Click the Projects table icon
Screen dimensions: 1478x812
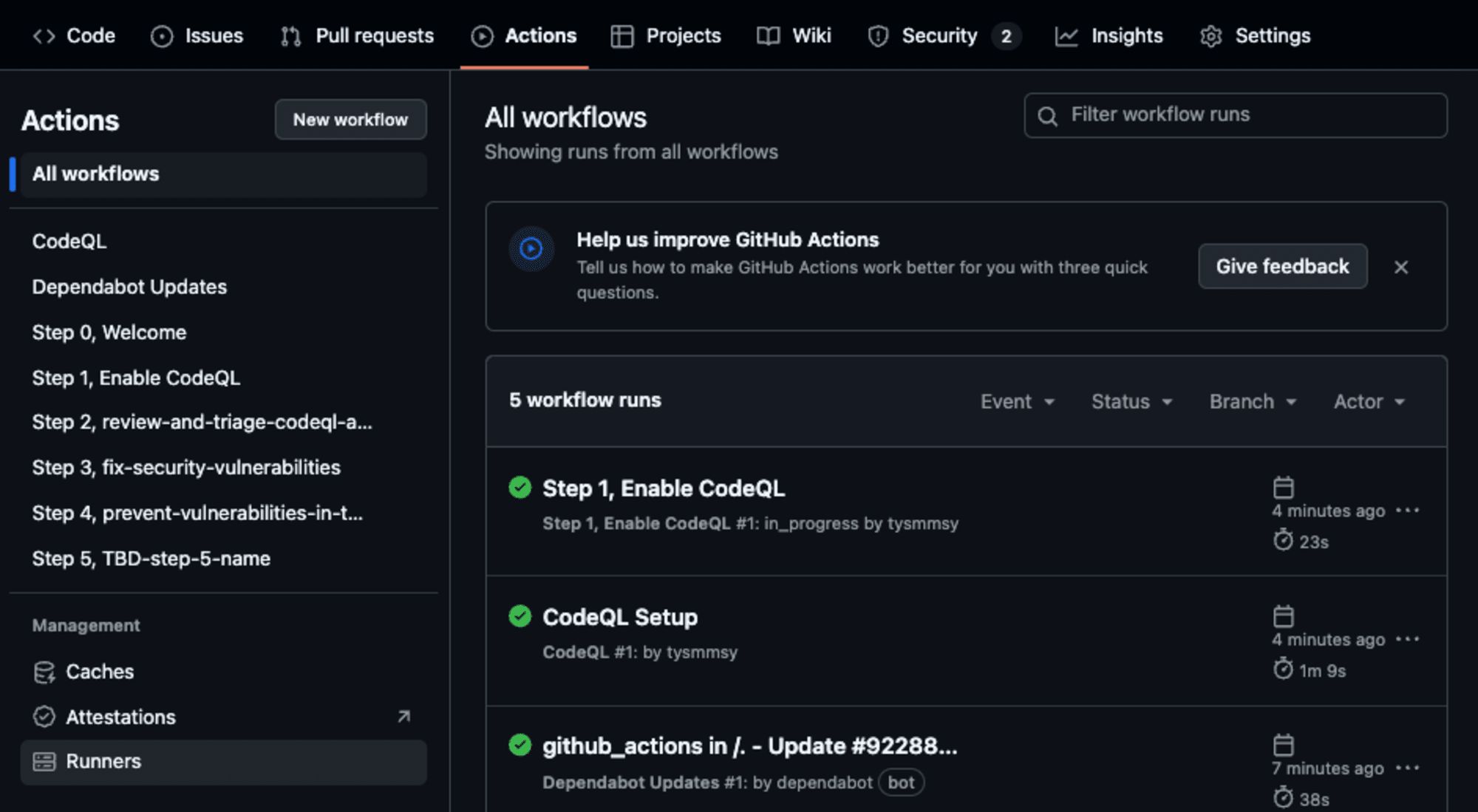(x=622, y=36)
